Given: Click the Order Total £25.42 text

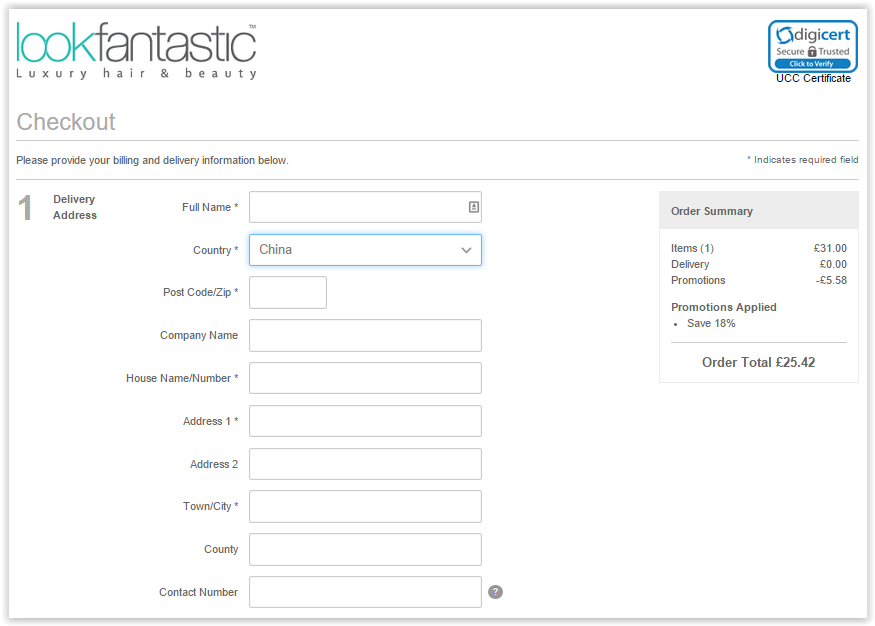Looking at the screenshot, I should 758,363.
